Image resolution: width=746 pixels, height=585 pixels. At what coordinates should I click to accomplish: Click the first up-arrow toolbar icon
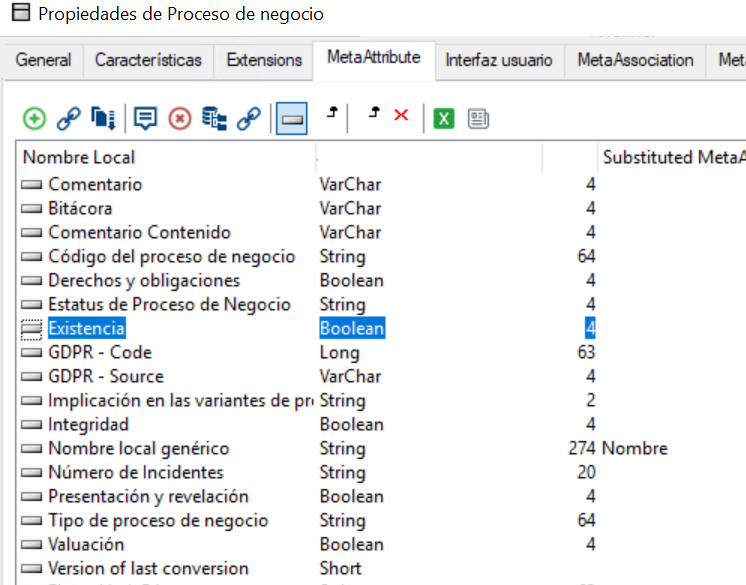click(333, 112)
